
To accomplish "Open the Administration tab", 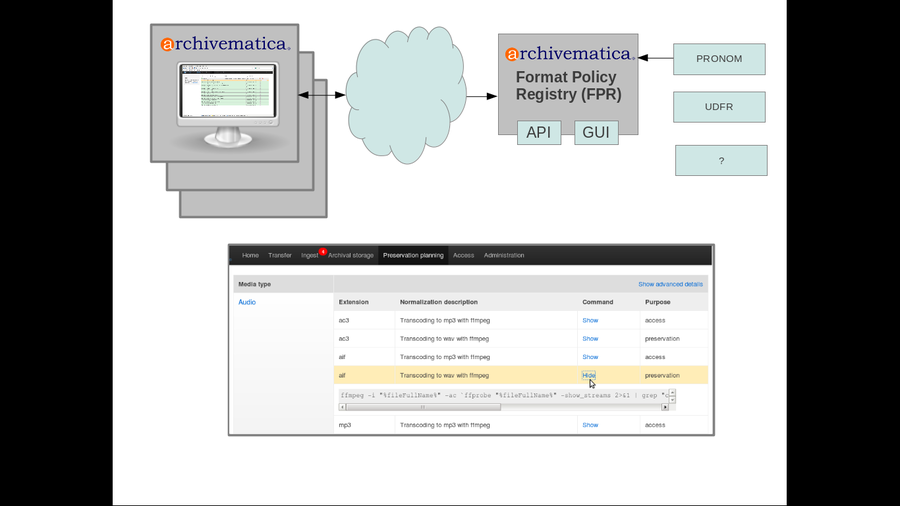I will pos(504,256).
